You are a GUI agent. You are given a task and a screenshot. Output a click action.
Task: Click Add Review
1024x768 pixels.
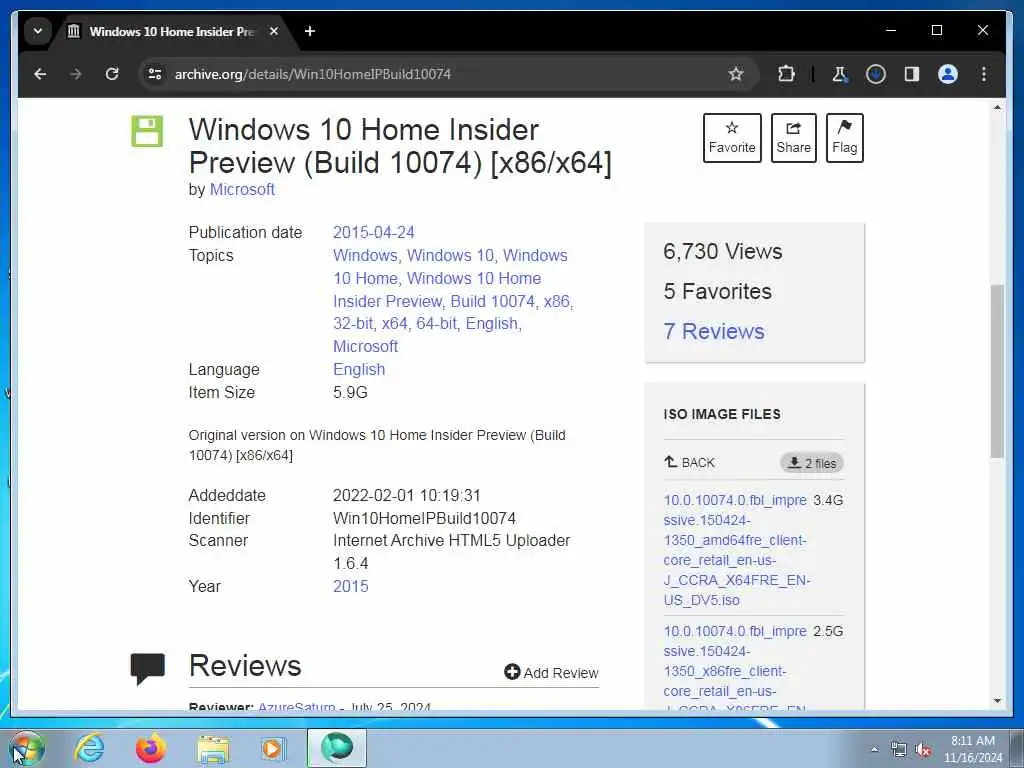[551, 673]
